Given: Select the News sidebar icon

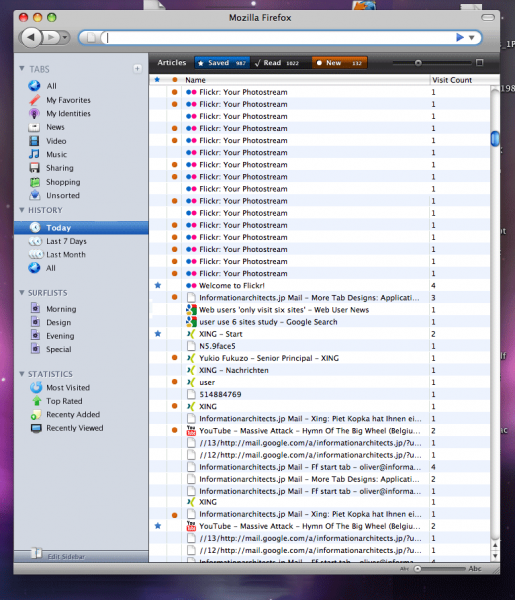Looking at the screenshot, I should pos(34,127).
